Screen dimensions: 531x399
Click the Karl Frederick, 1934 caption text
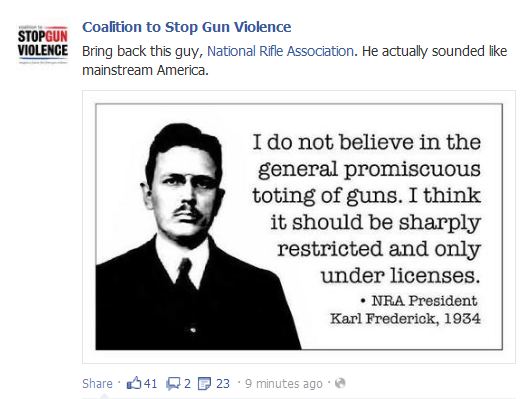coord(405,318)
